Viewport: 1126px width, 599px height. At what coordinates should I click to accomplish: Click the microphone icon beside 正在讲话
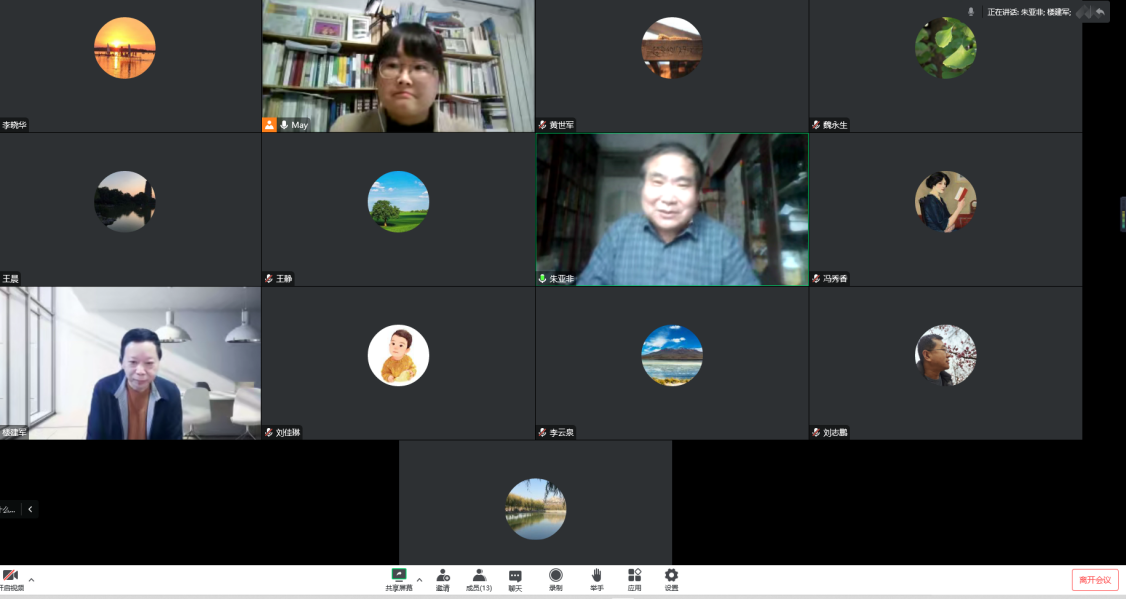pyautogui.click(x=970, y=12)
